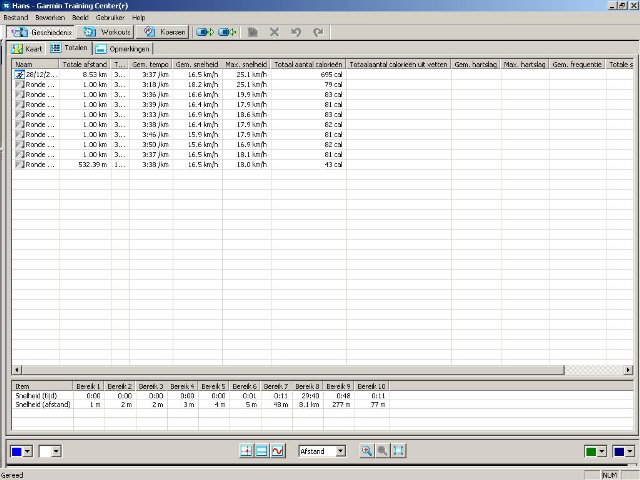Click the Bereik 8 column header
This screenshot has height=480, width=640.
click(308, 386)
